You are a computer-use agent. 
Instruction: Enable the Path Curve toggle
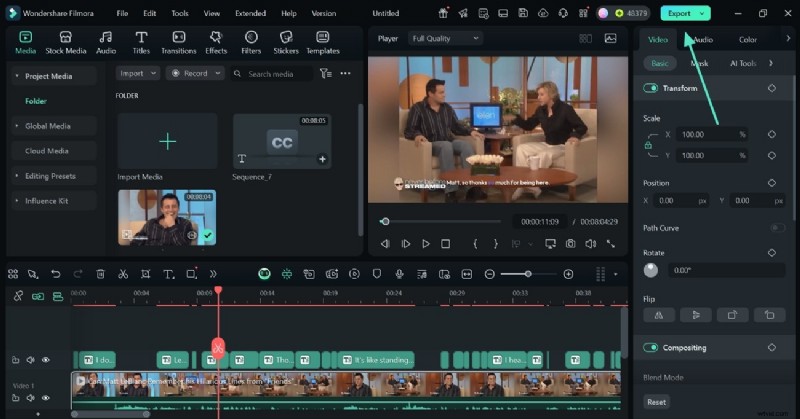click(x=776, y=227)
